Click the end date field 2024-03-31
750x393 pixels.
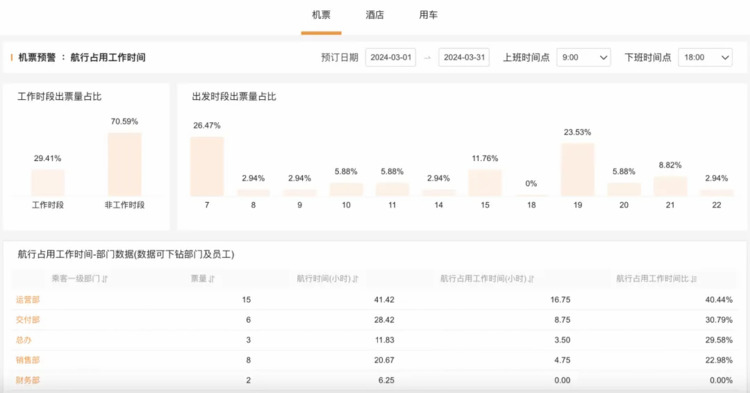pyautogui.click(x=464, y=57)
